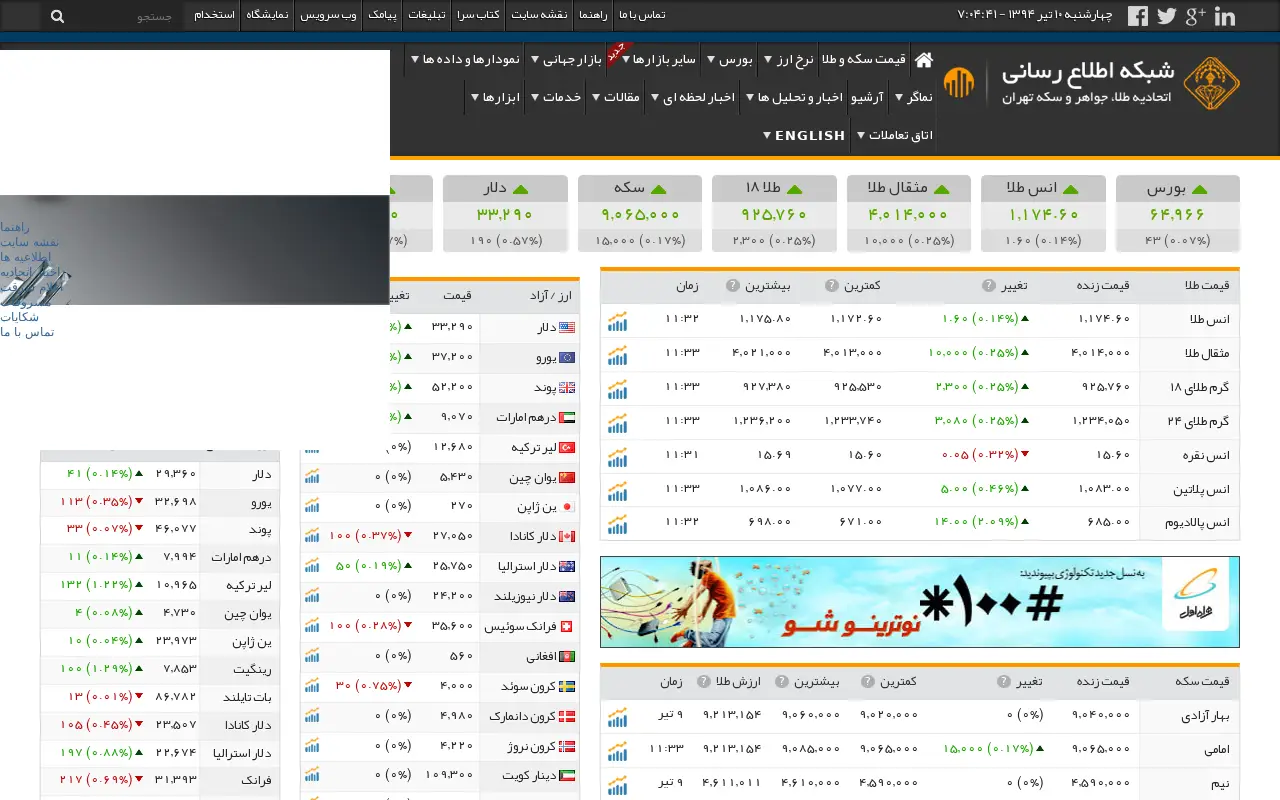Expand the بورس navigation dropdown

coord(730,60)
